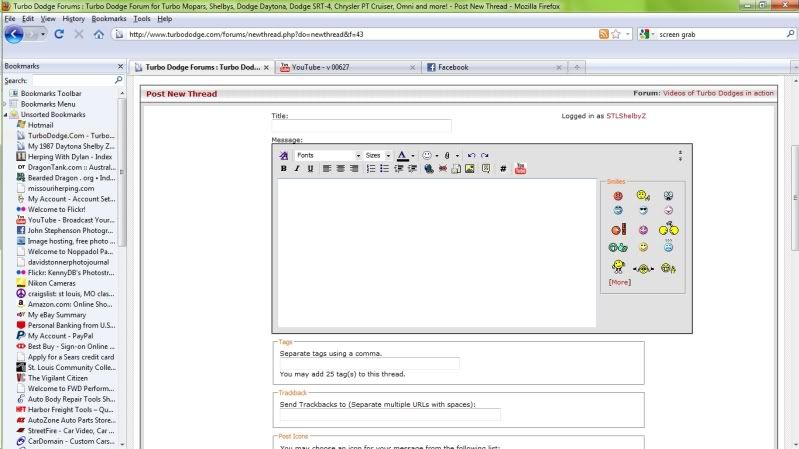Click the editor Redo arrow
This screenshot has height=449, width=799.
485,155
